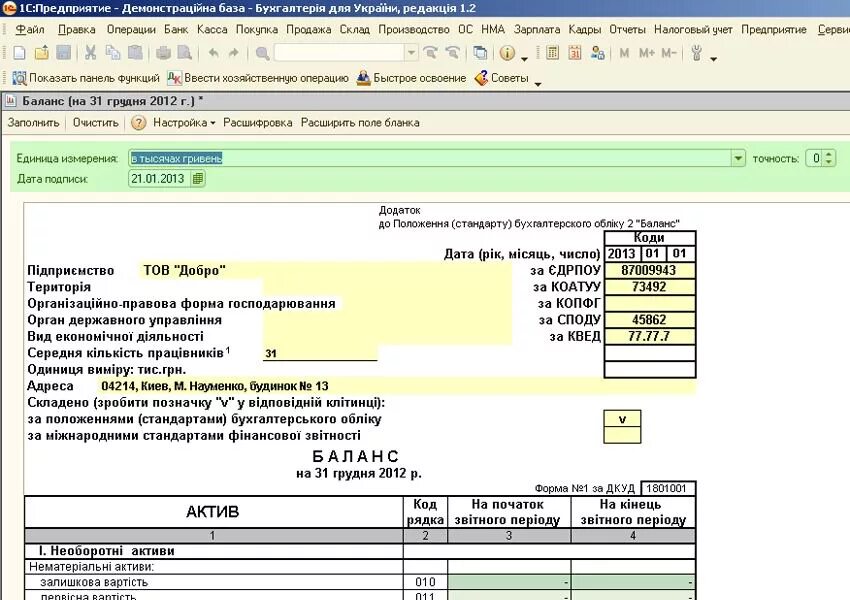Click the ЄДРПОУ code cell 87009943

(x=649, y=270)
